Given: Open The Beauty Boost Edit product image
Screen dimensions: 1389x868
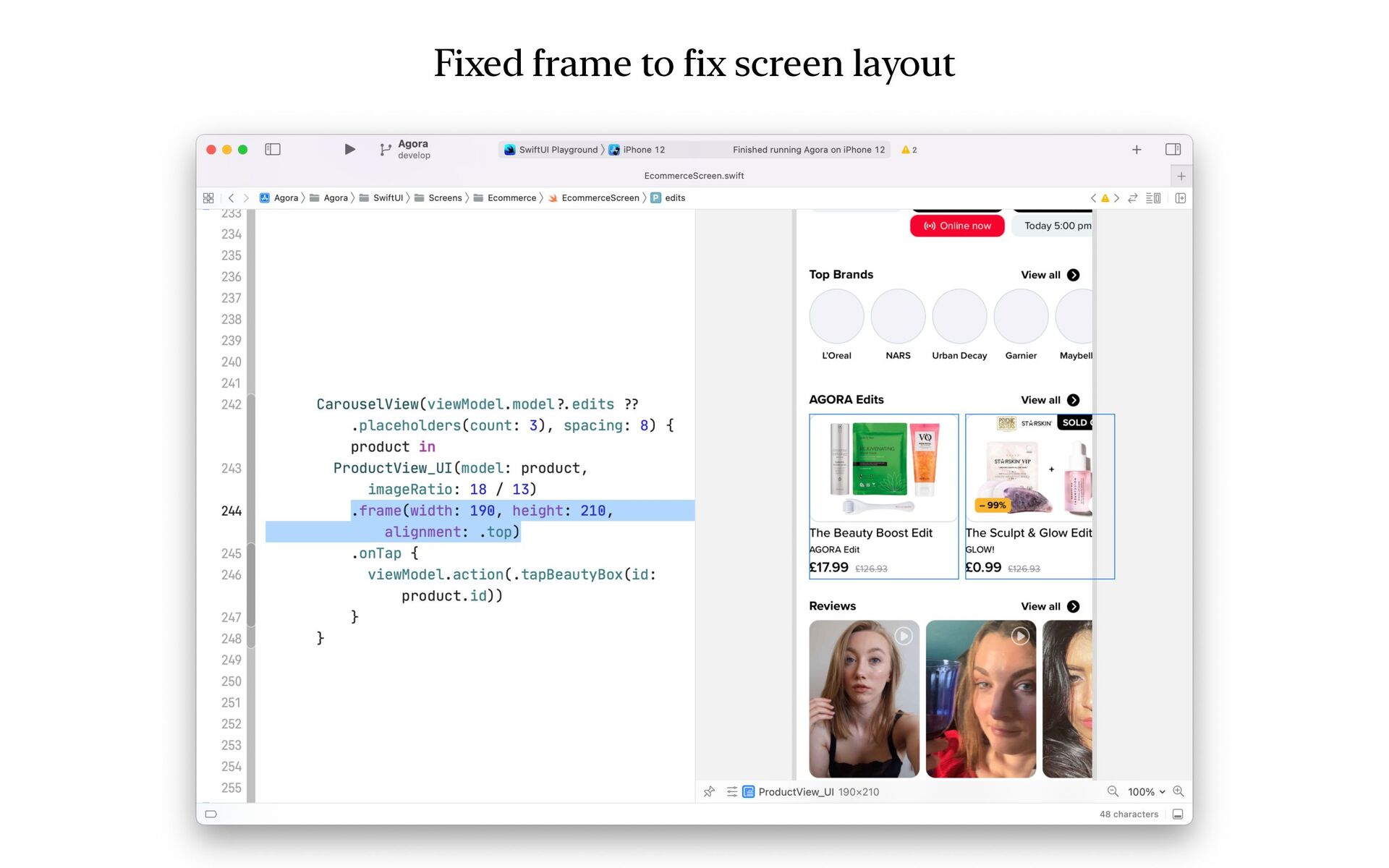Looking at the screenshot, I should click(x=883, y=468).
